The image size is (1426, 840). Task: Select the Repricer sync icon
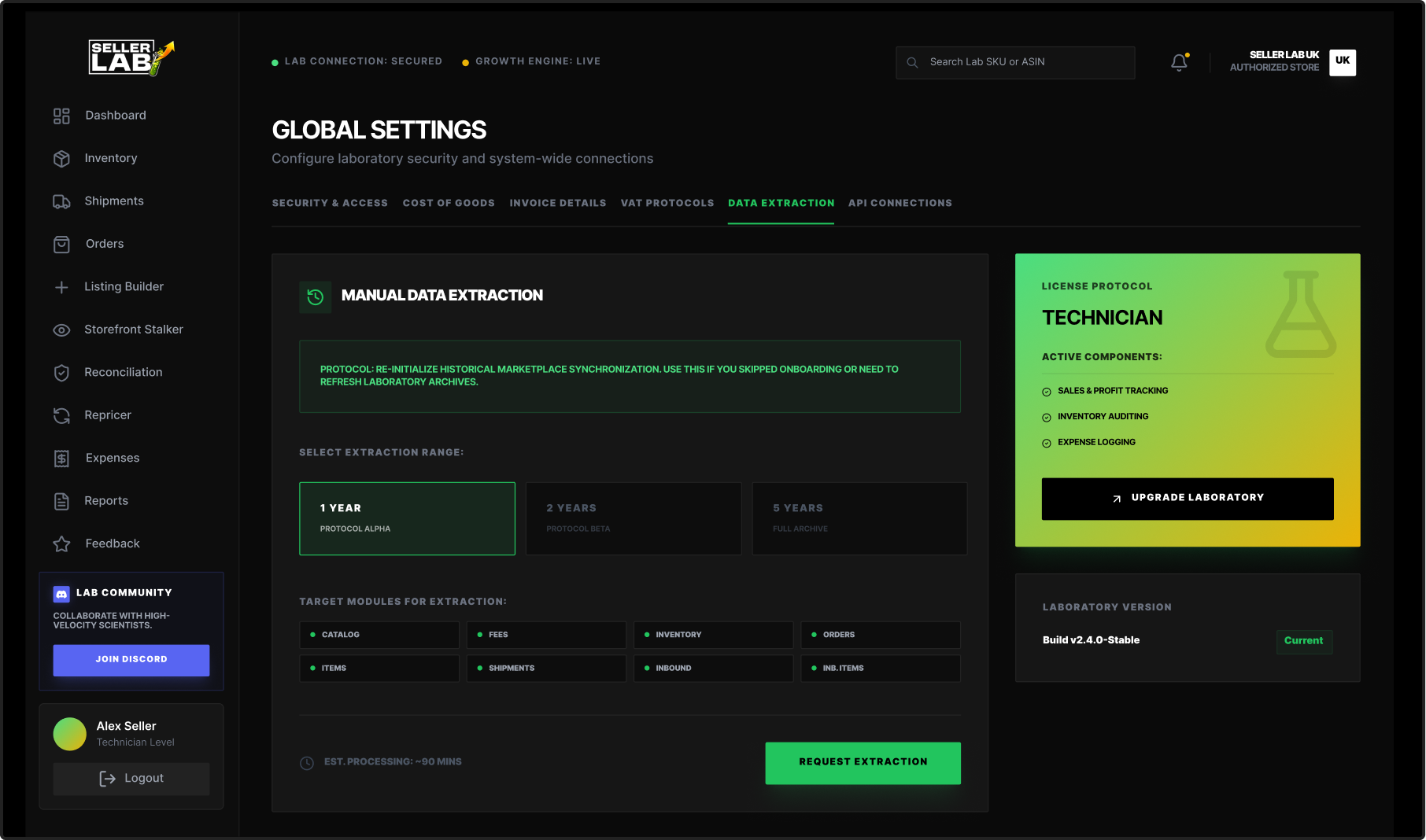coord(61,415)
